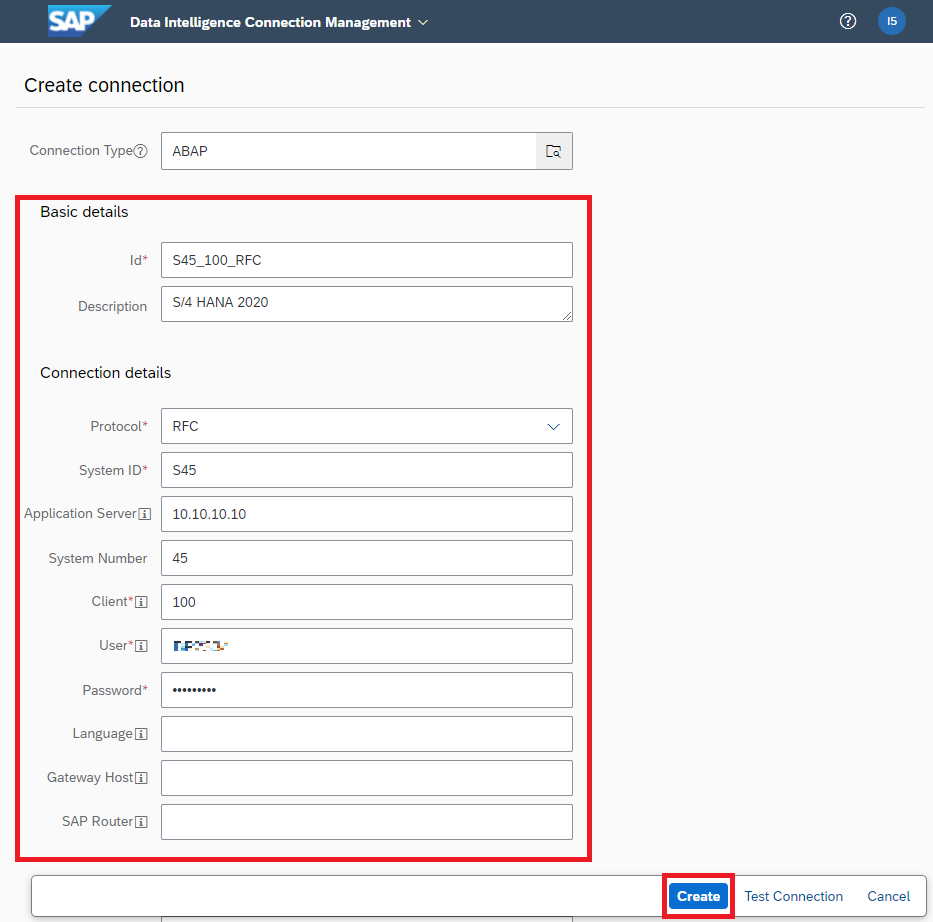
Task: Expand the Protocol dropdown
Action: click(x=553, y=426)
